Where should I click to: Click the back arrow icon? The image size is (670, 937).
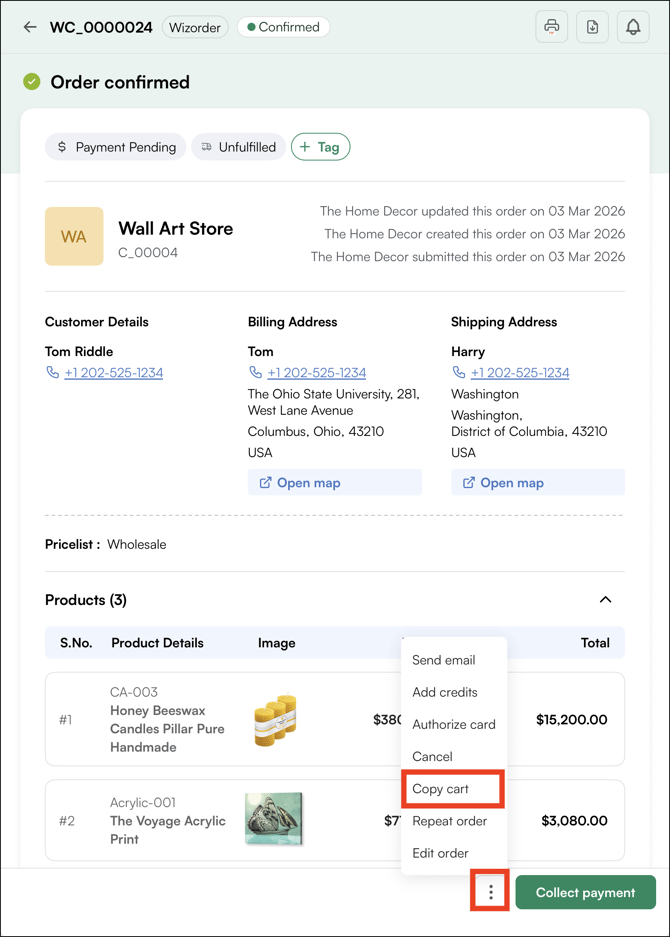30,27
